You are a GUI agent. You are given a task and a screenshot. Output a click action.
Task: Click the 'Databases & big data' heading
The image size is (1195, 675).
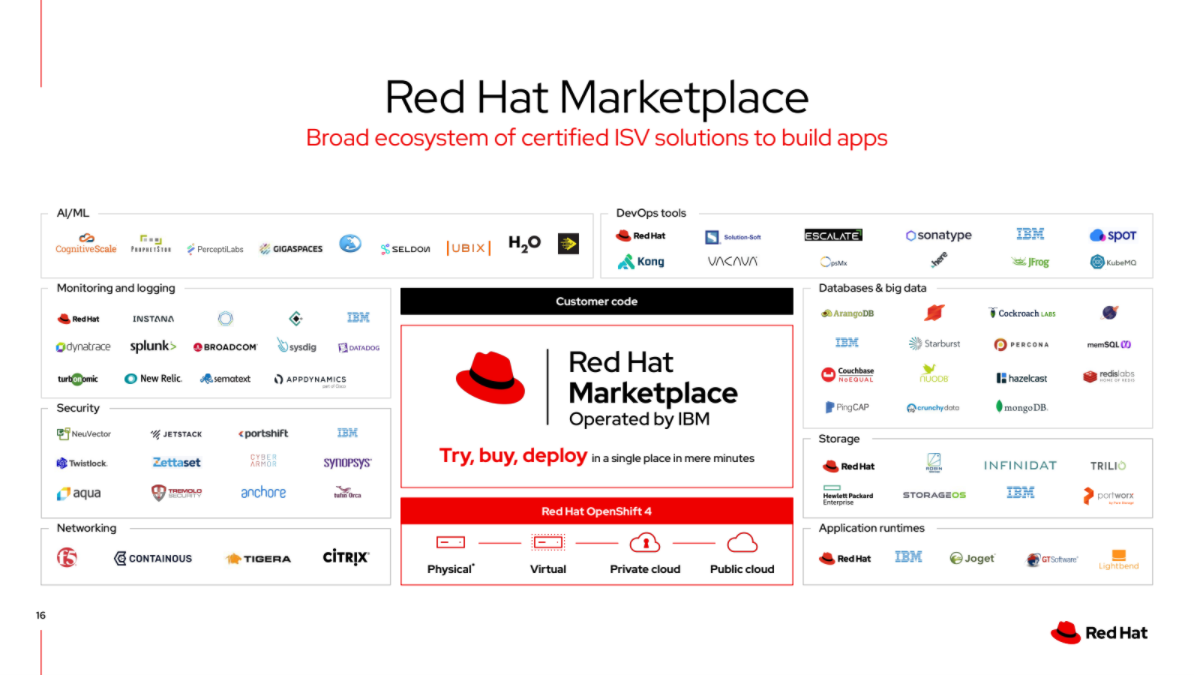(x=873, y=288)
